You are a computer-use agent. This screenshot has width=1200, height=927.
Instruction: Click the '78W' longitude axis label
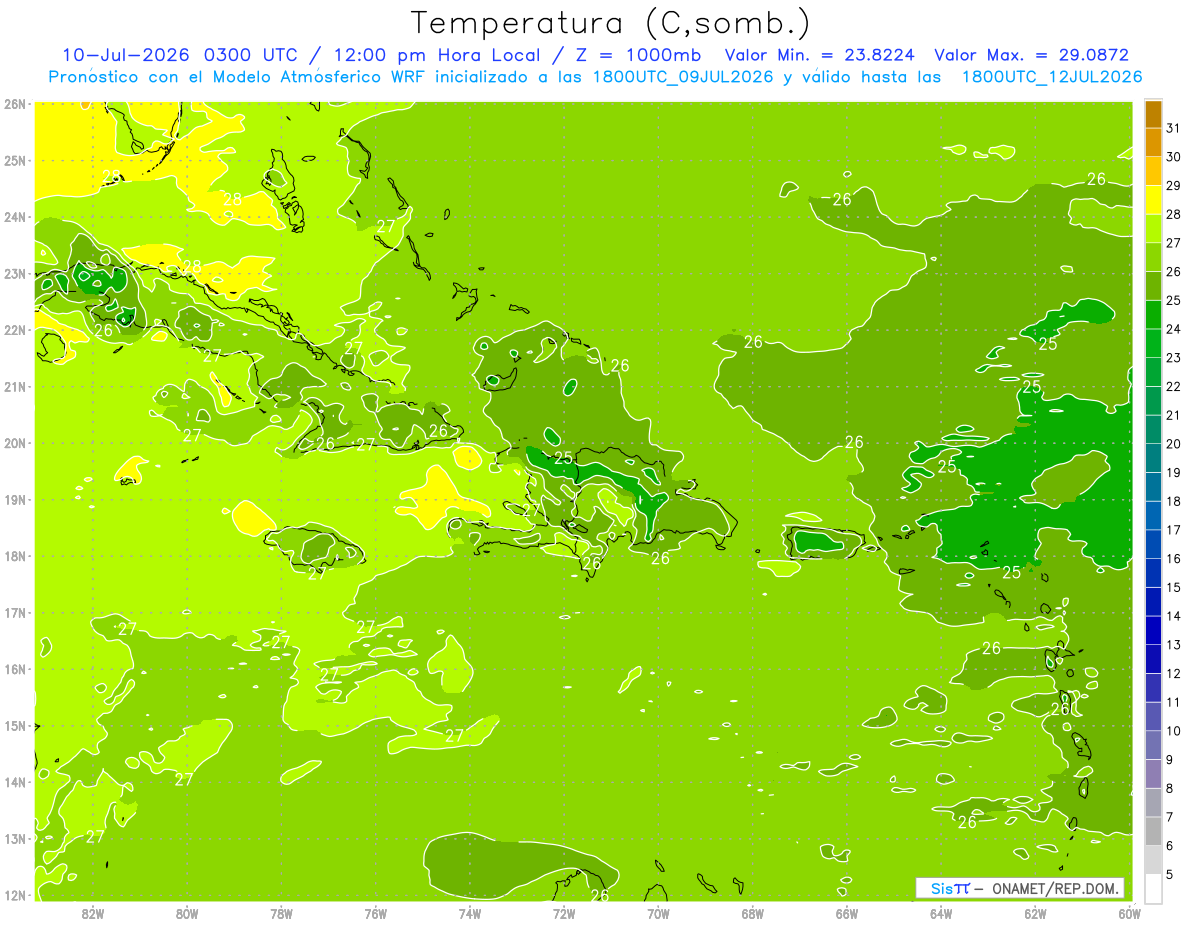(281, 913)
